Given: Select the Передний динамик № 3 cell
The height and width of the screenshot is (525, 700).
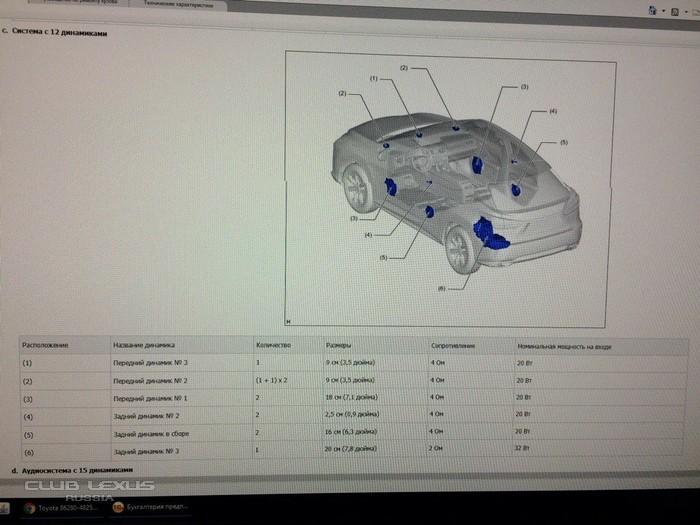Looking at the screenshot, I should [149, 363].
